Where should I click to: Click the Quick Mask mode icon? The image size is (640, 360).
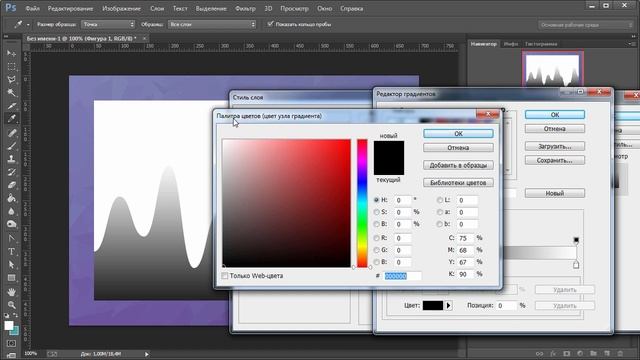click(x=11, y=343)
